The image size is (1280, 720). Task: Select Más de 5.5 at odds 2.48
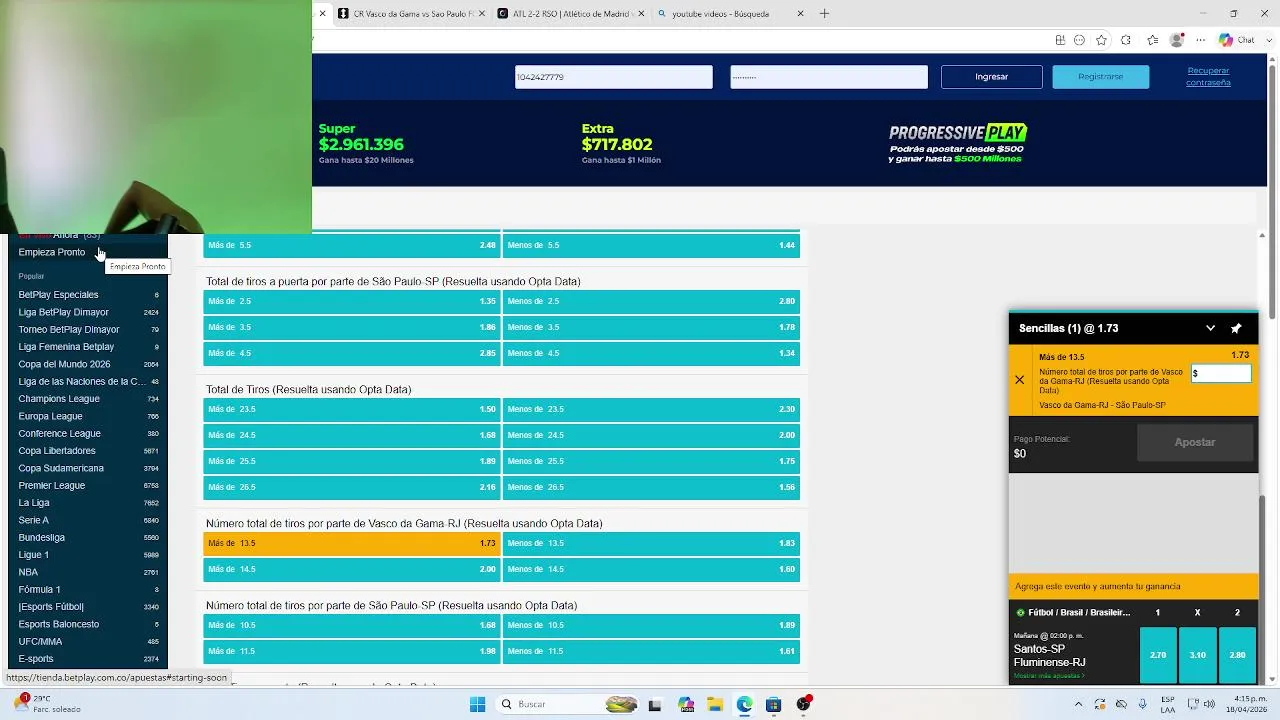tap(352, 245)
